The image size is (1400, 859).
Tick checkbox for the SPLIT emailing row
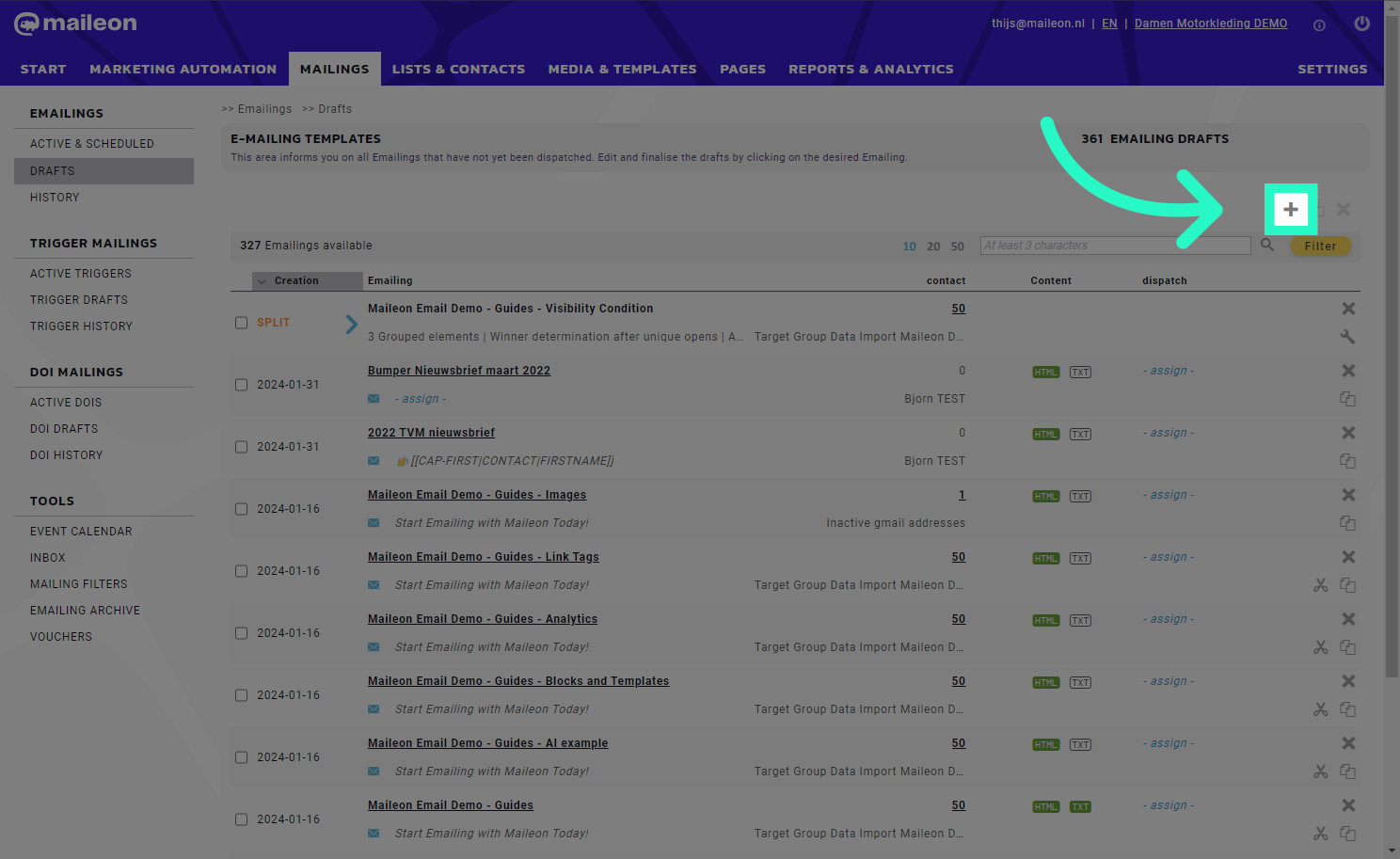241,323
